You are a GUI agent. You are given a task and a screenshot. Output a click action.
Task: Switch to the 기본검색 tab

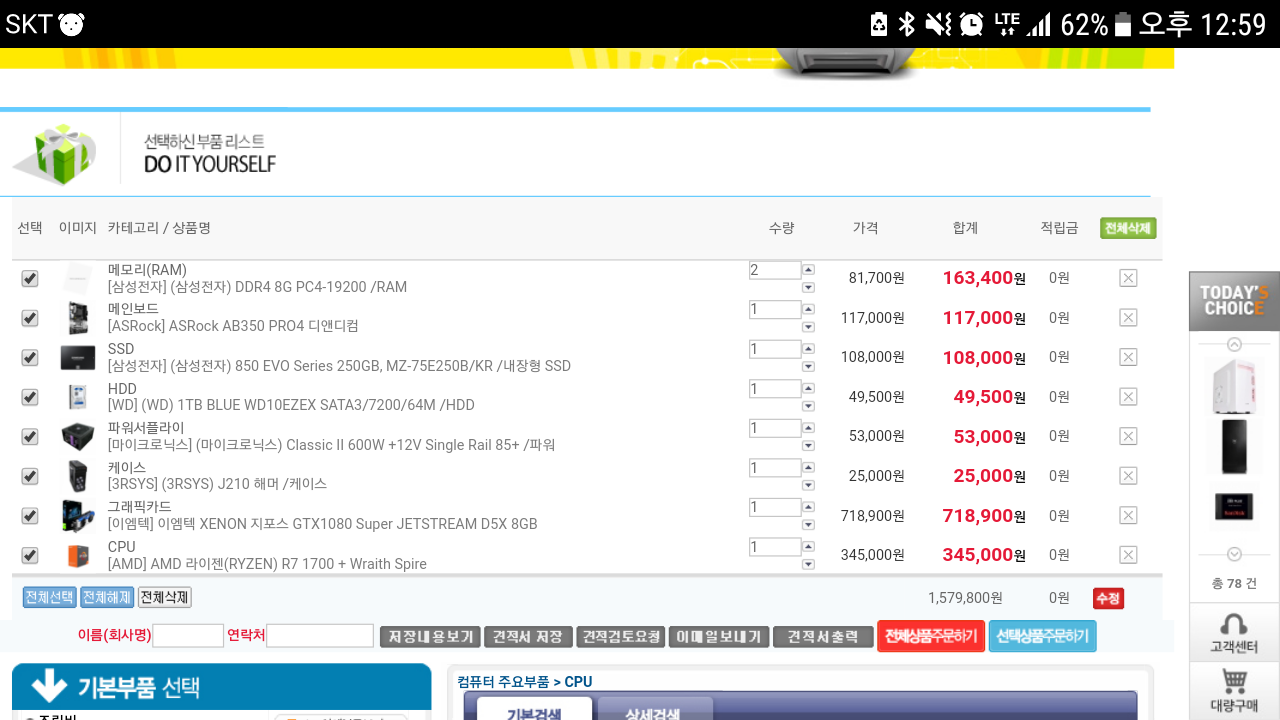(534, 709)
